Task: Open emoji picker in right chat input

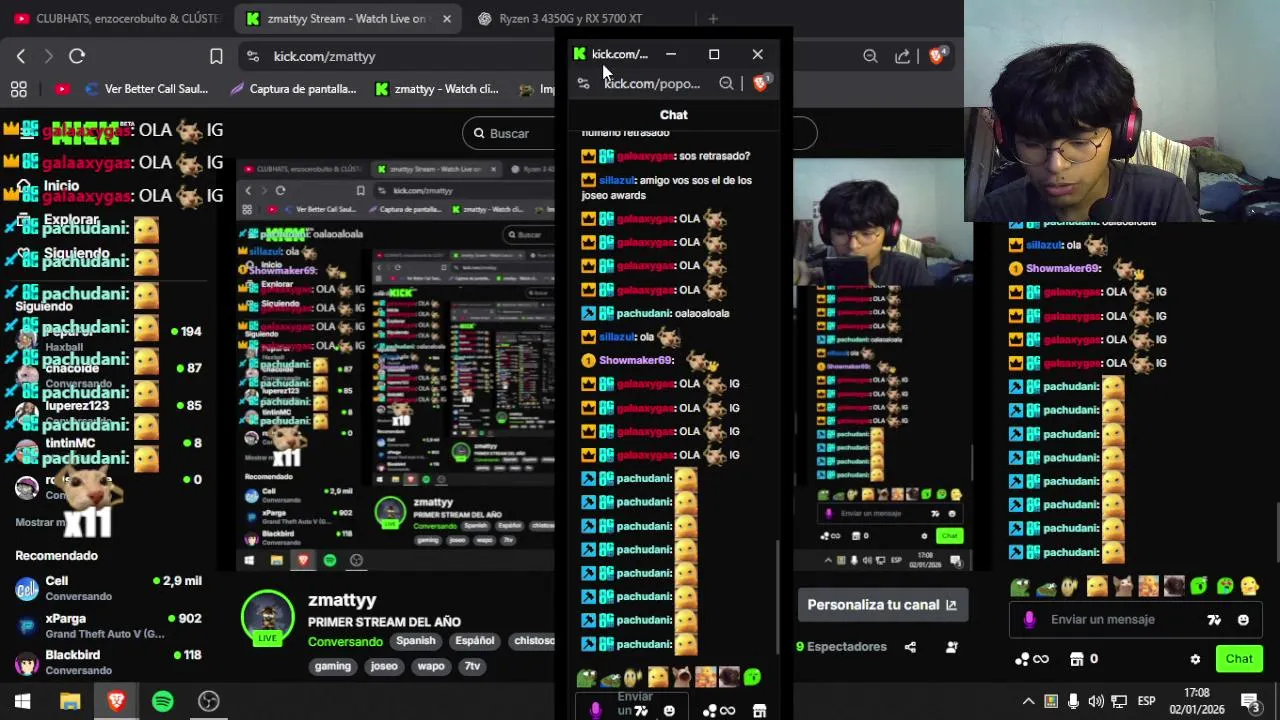Action: [x=1243, y=620]
